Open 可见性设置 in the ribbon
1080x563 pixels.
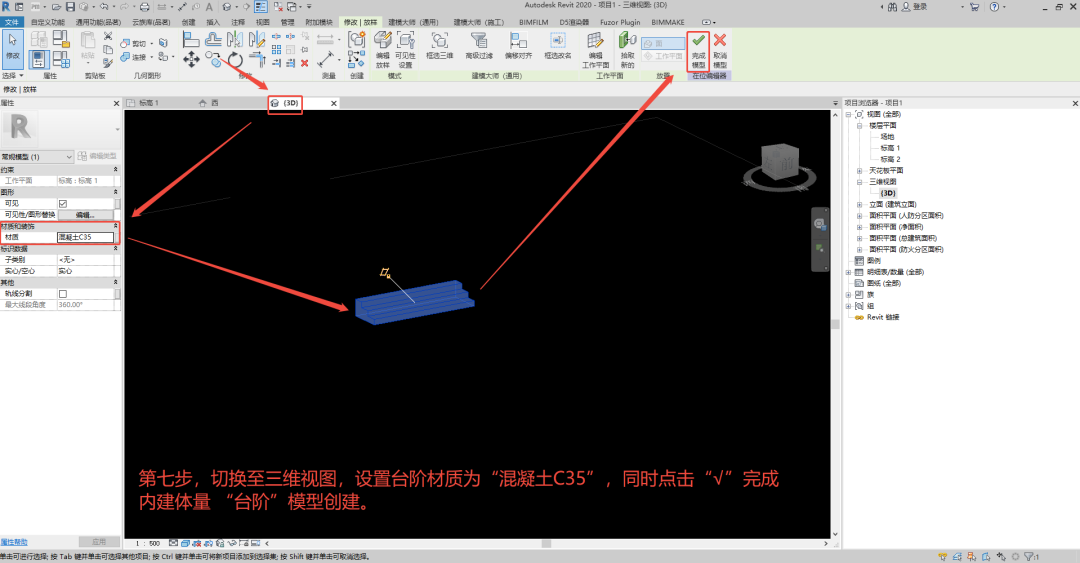tap(406, 50)
